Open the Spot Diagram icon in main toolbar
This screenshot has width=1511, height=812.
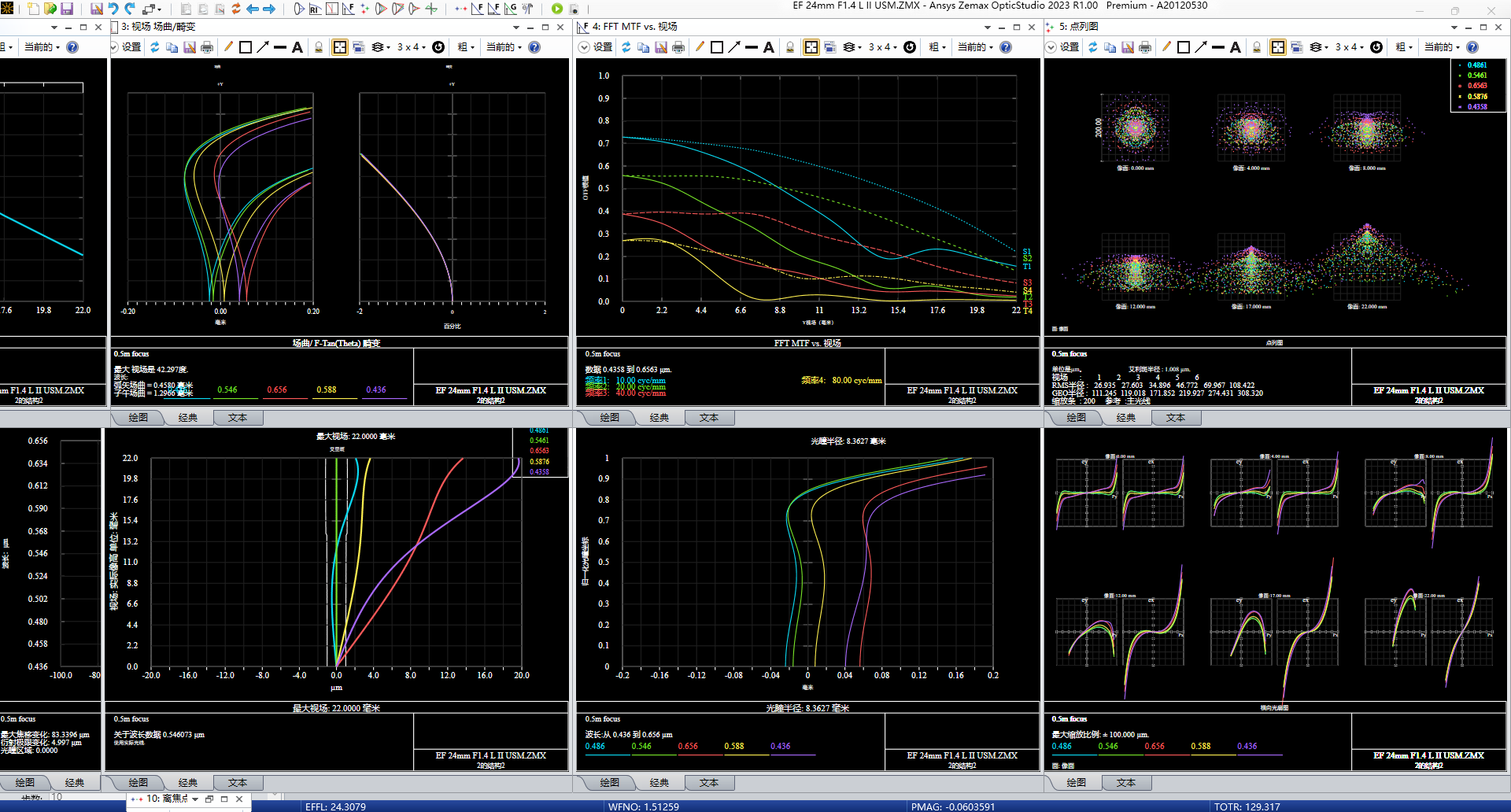tap(364, 9)
